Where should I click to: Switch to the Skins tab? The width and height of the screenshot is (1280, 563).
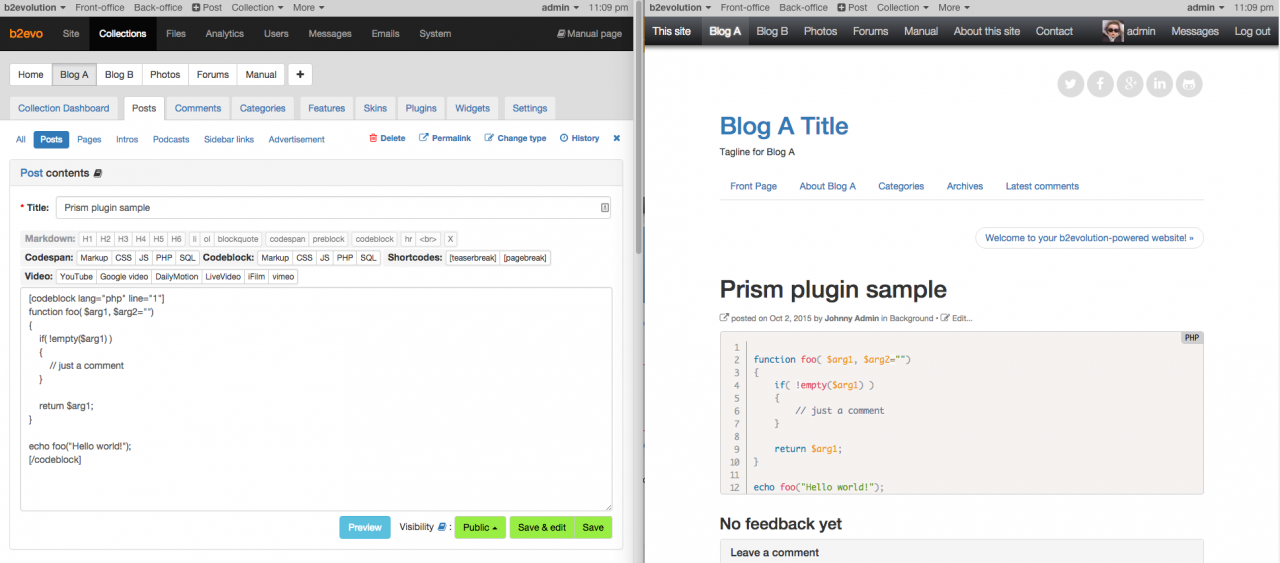tap(375, 108)
